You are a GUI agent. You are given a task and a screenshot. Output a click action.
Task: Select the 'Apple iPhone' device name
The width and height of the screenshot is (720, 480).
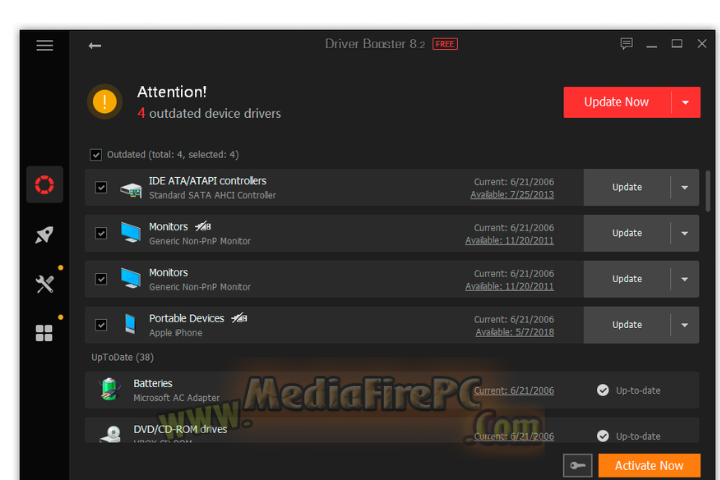click(175, 333)
